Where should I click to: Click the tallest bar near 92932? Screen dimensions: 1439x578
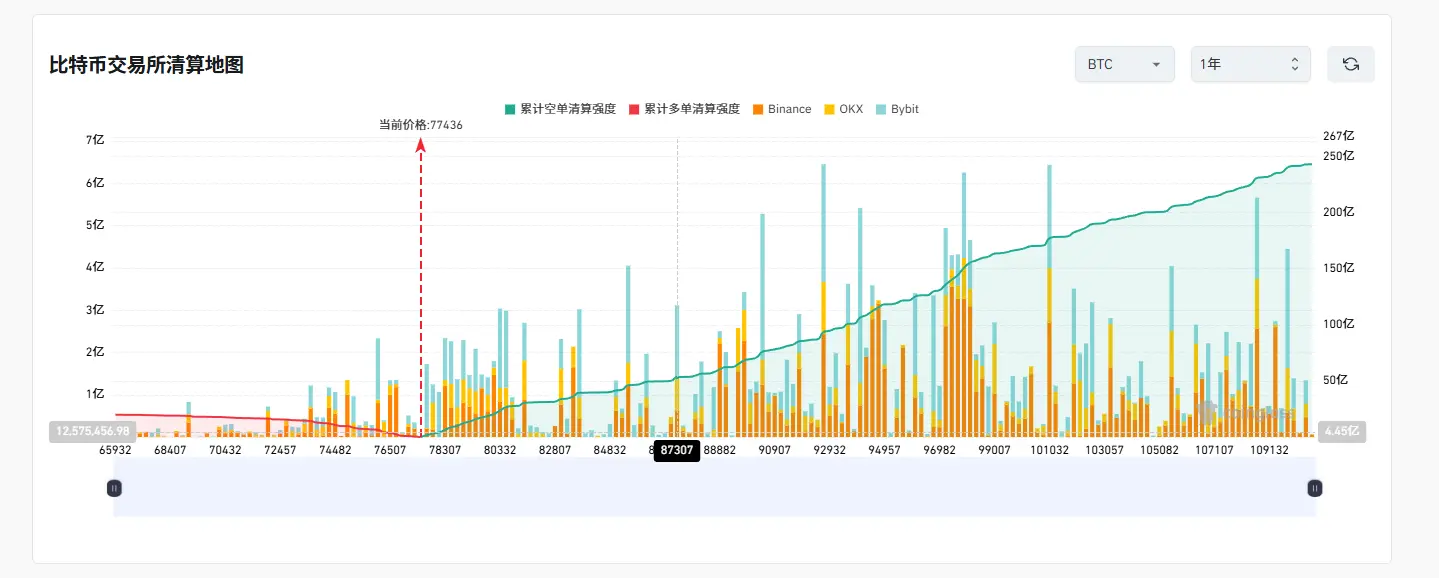824,300
